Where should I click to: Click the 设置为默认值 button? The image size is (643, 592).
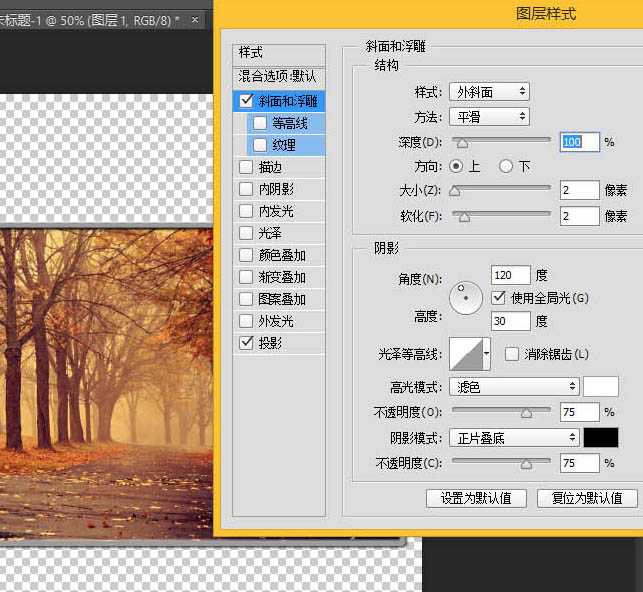pos(476,499)
